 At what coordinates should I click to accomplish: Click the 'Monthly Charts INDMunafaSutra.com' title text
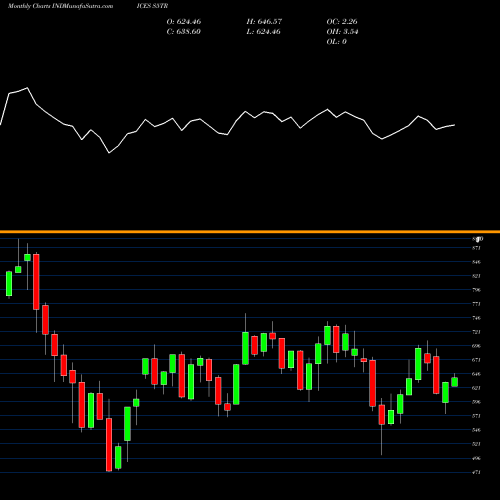(60, 6)
